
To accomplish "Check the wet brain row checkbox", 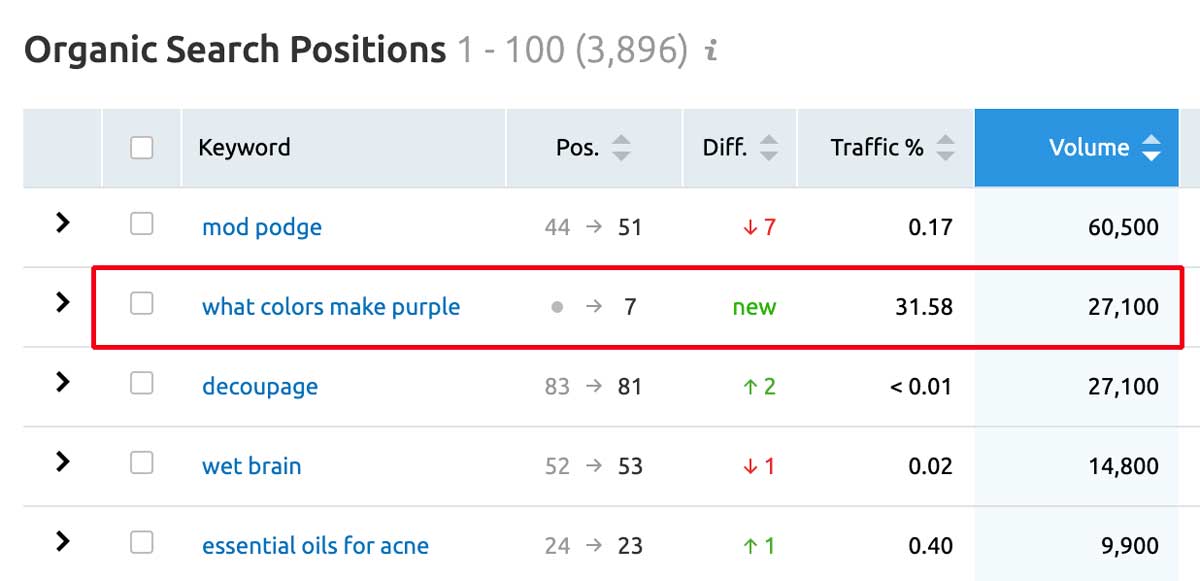I will click(142, 462).
